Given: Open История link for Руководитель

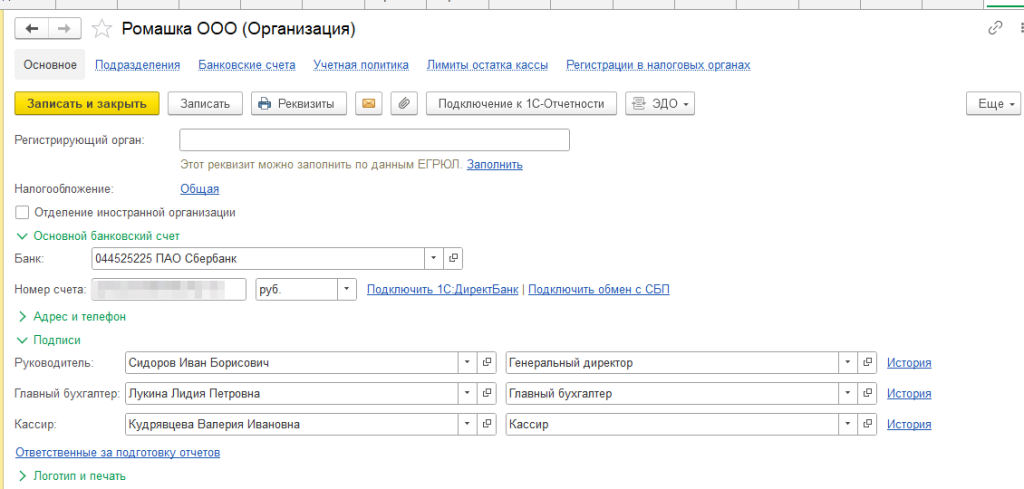Looking at the screenshot, I should coord(909,363).
